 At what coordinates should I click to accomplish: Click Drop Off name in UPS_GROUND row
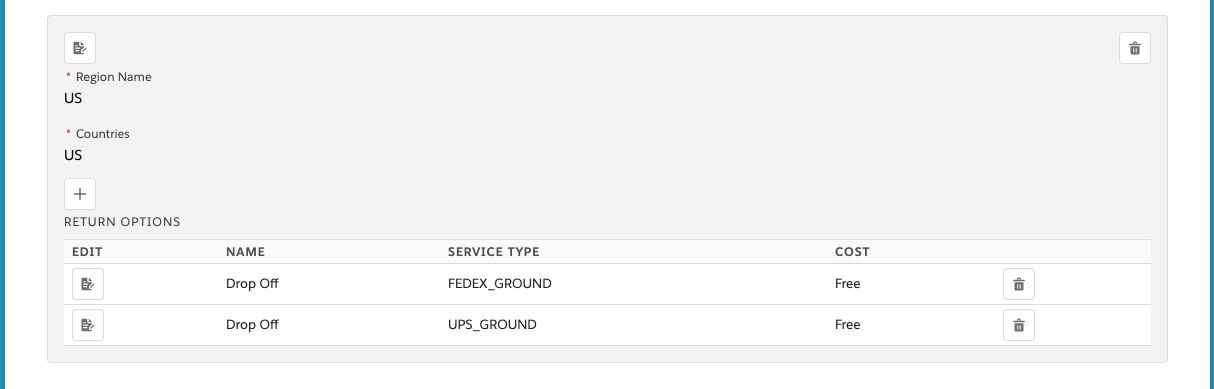click(252, 325)
